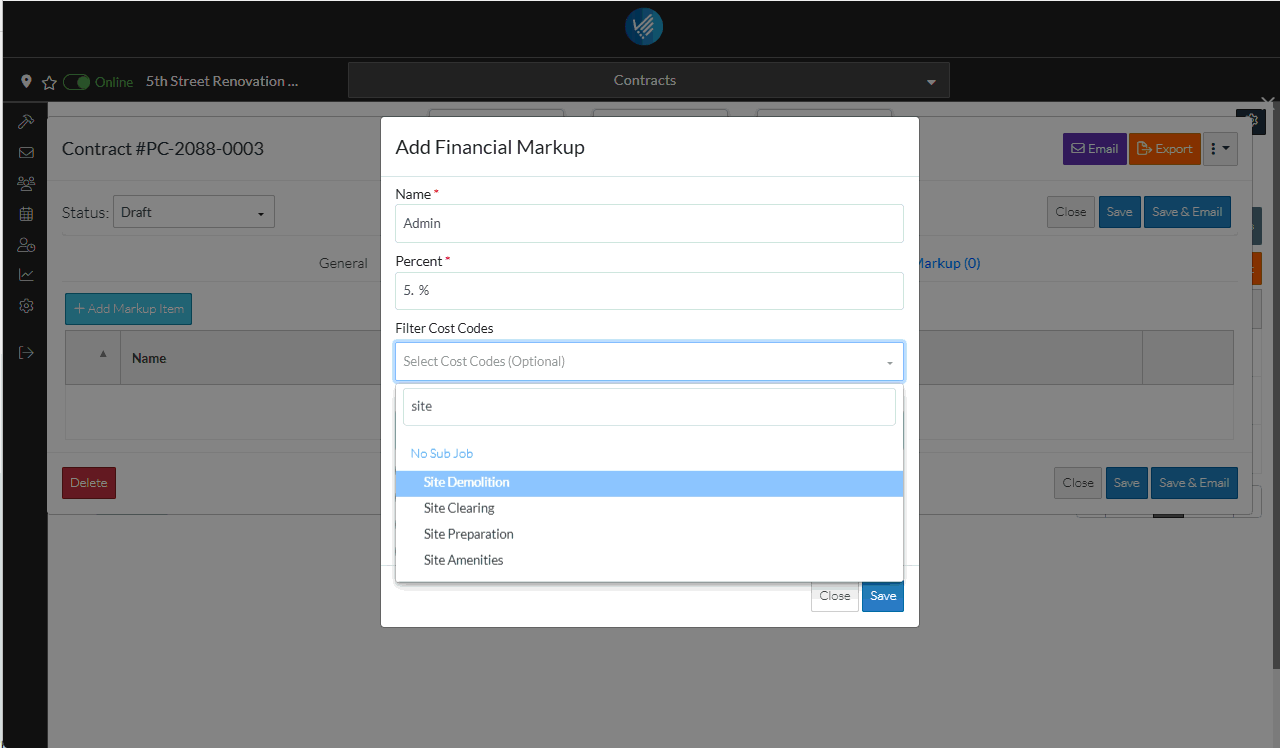Image resolution: width=1280 pixels, height=748 pixels.
Task: Open the settings gear in left sidebar
Action: pos(26,306)
